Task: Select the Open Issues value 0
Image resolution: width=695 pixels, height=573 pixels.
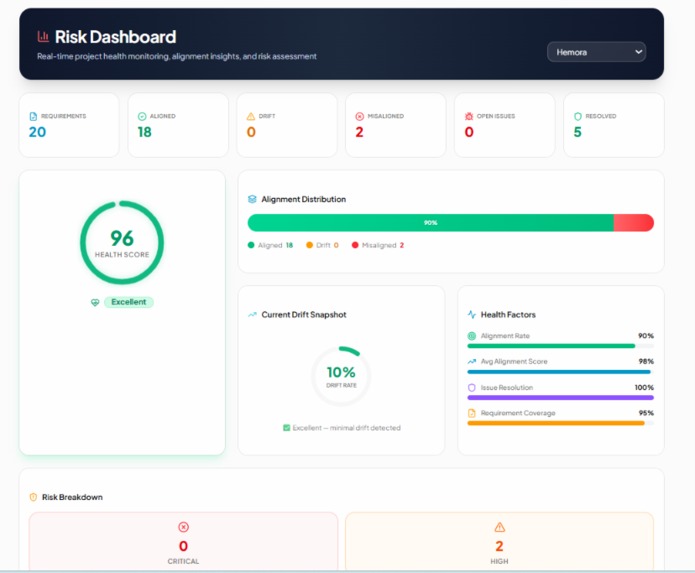Action: [x=469, y=132]
